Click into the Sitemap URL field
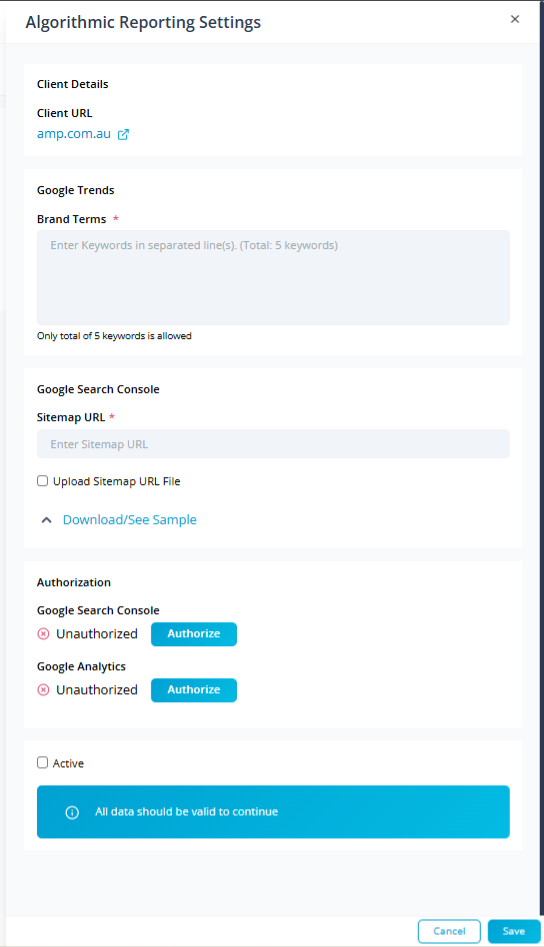Image resolution: width=544 pixels, height=947 pixels. 273,444
